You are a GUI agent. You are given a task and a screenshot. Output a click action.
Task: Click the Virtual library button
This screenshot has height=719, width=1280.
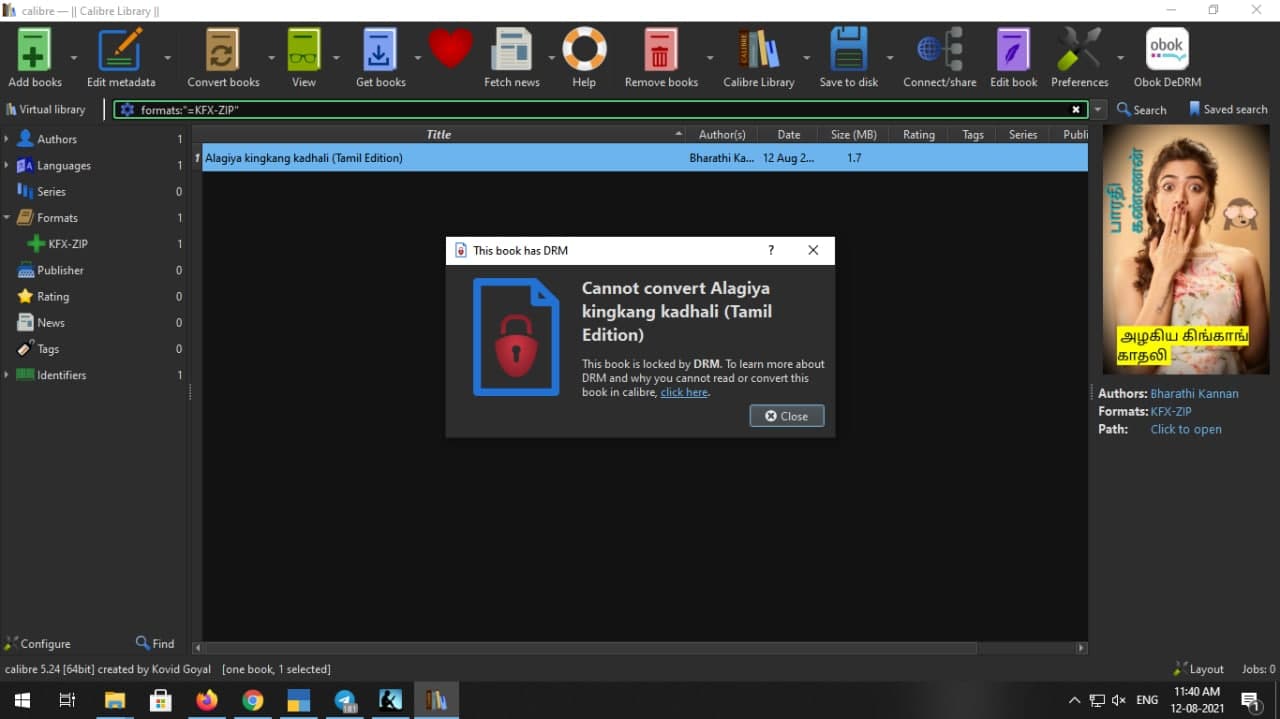46,109
